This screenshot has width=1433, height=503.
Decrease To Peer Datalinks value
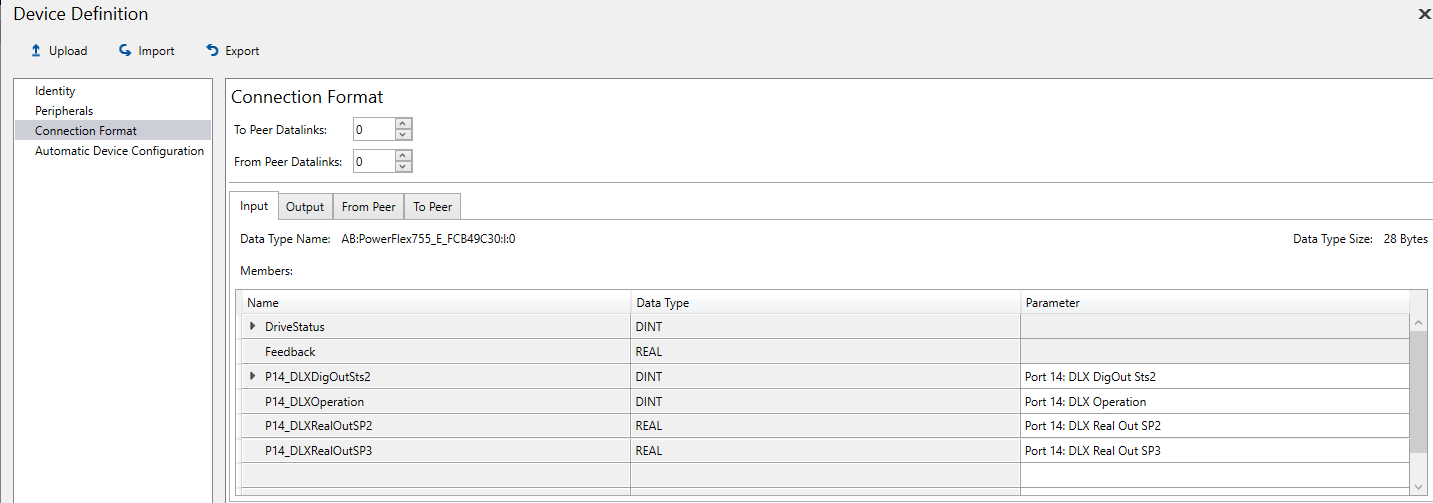click(403, 134)
